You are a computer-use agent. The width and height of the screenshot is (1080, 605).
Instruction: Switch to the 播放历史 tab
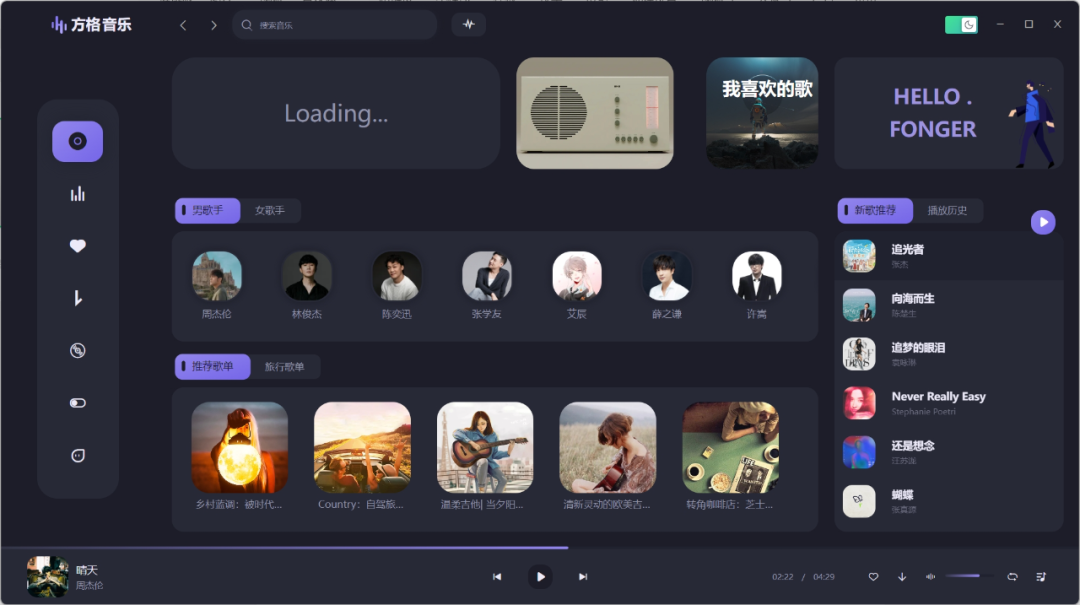pos(947,211)
